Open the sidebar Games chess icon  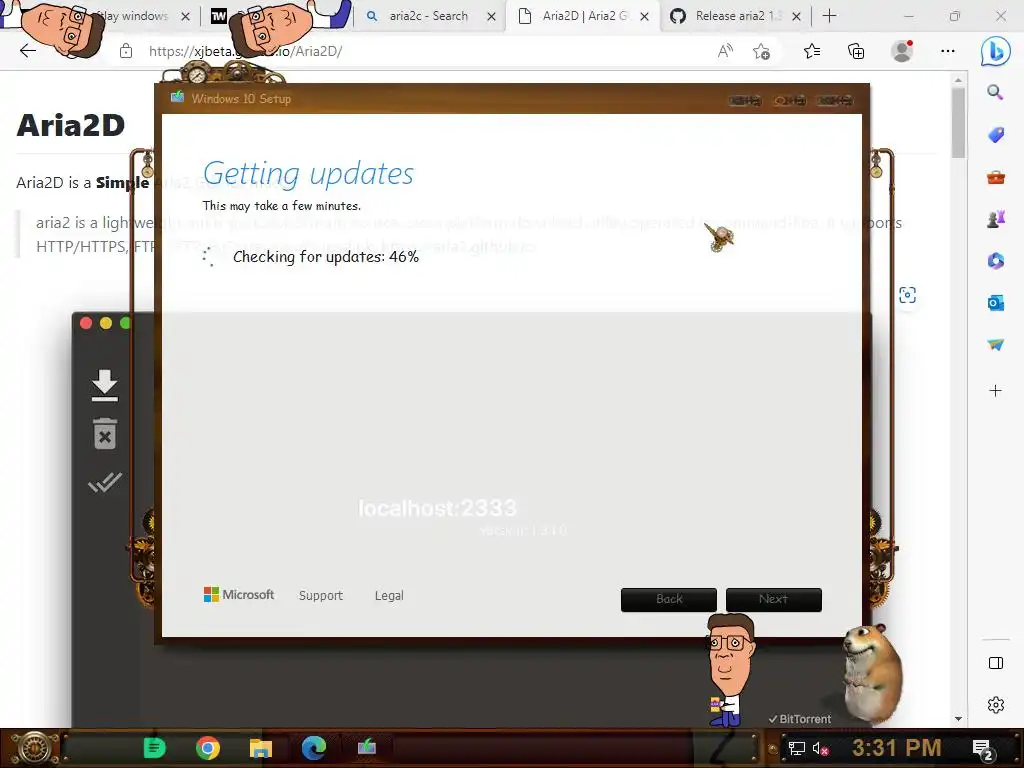click(x=995, y=219)
